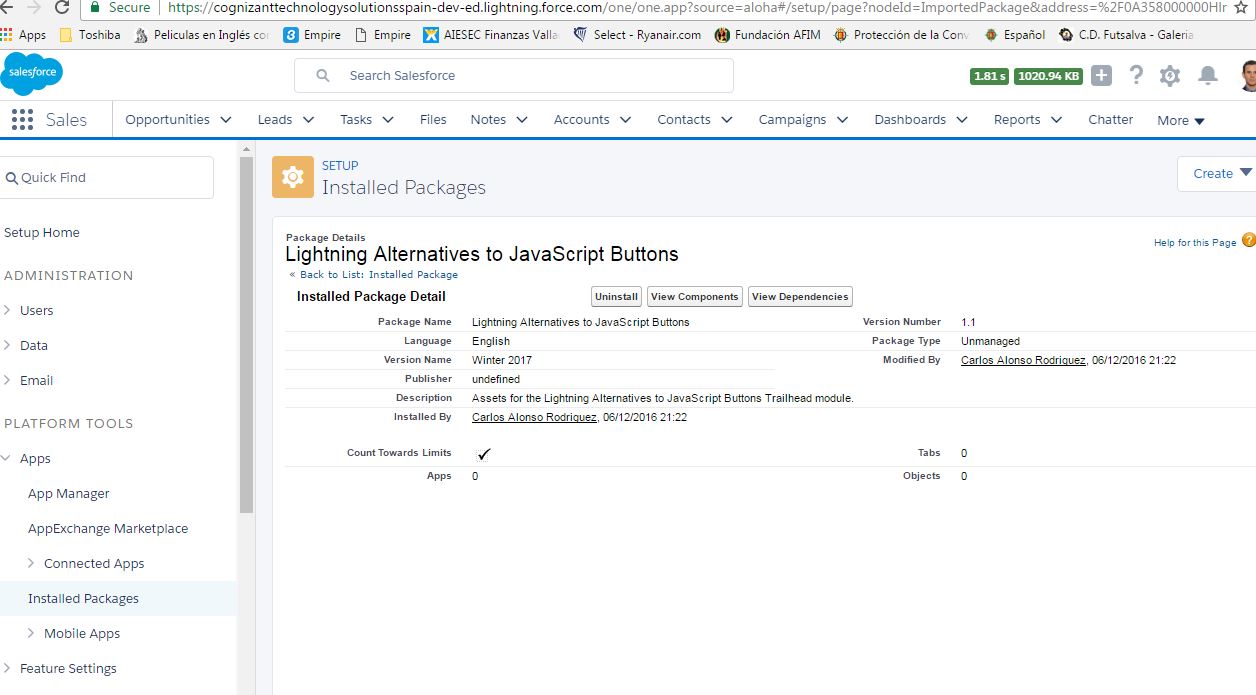Expand the Feature Settings node

(x=8, y=668)
